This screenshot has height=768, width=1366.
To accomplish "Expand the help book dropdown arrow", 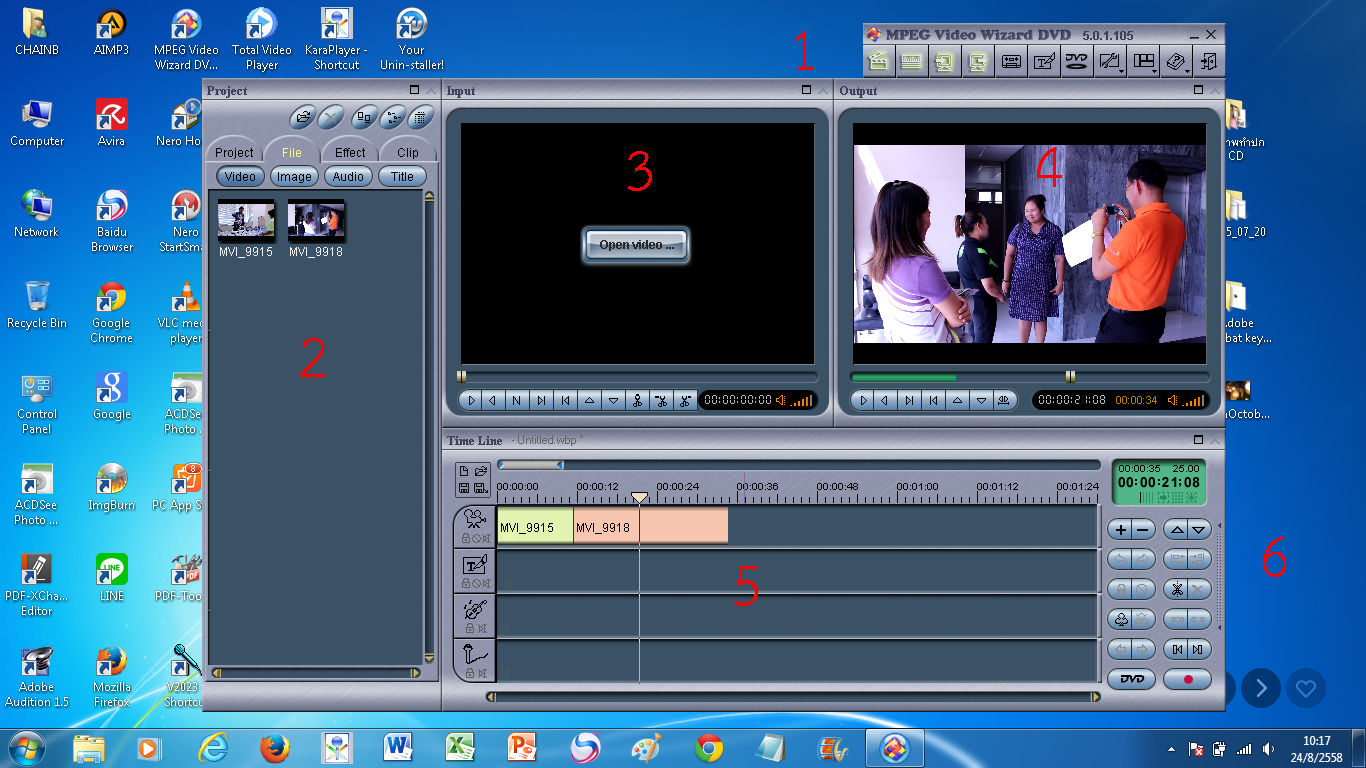I will pyautogui.click(x=1188, y=71).
